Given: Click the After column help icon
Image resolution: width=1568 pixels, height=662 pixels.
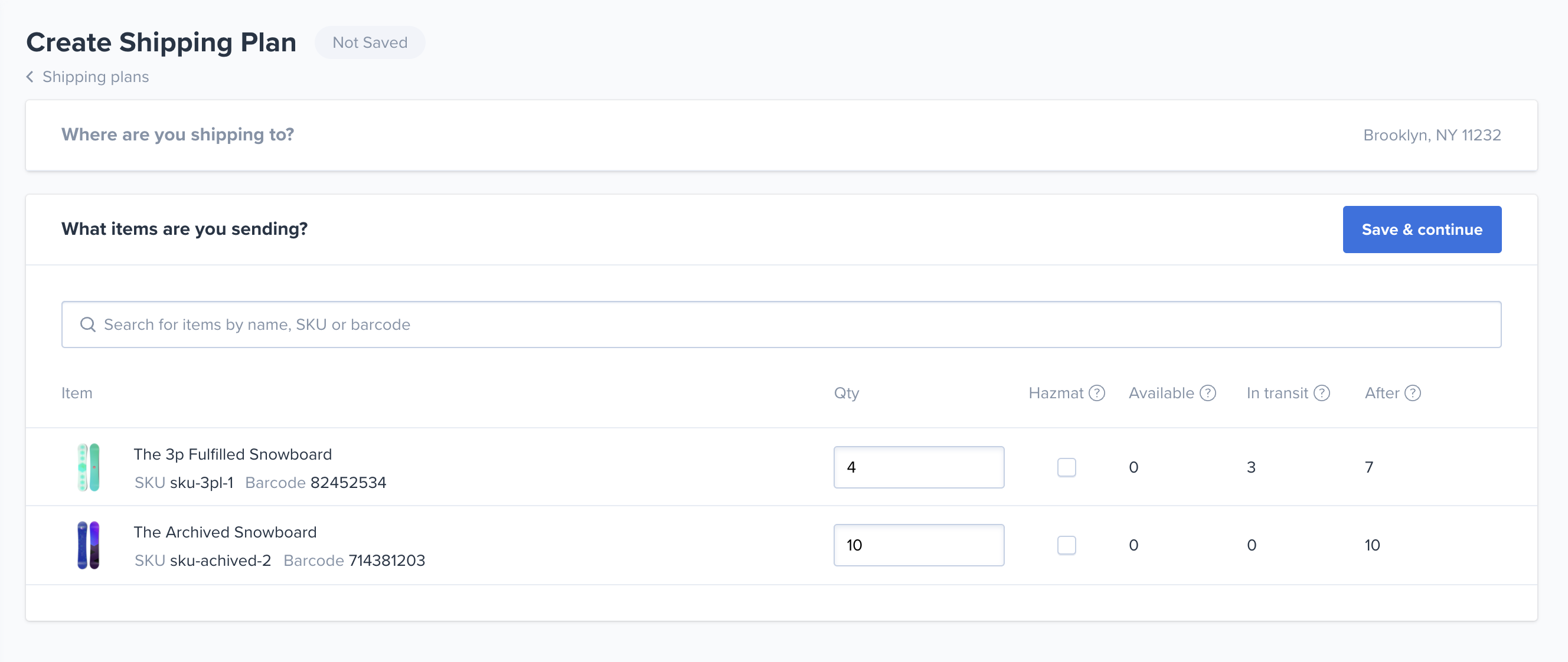Looking at the screenshot, I should [x=1413, y=393].
